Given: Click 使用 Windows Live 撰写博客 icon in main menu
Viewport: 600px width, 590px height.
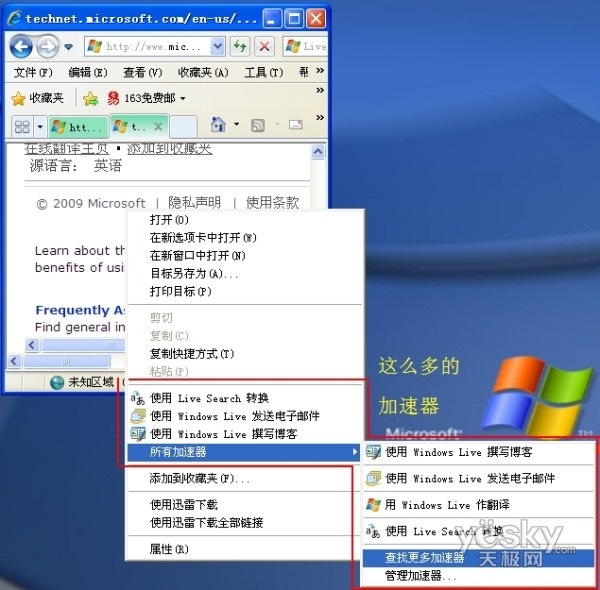Looking at the screenshot, I should tap(138, 434).
